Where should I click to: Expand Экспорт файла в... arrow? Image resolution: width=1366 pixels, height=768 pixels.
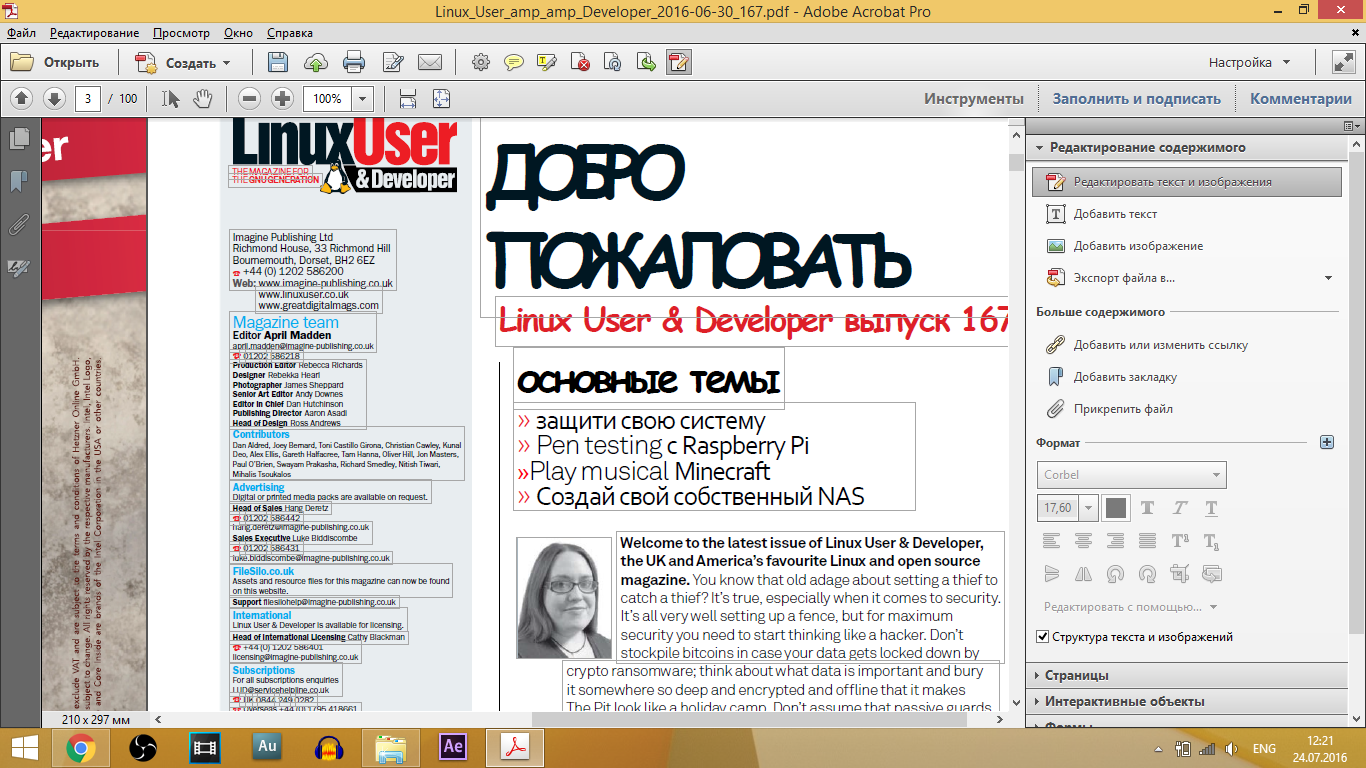1328,278
